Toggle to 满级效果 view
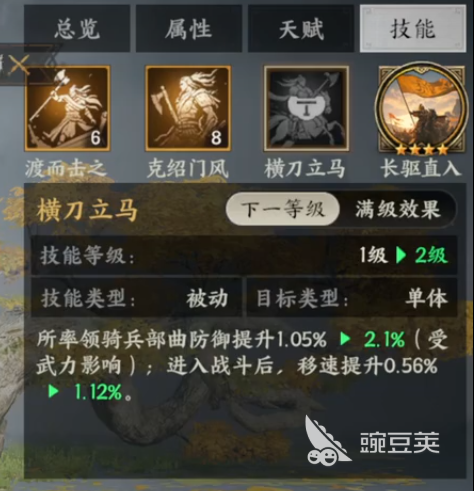This screenshot has width=474, height=491. 397,209
